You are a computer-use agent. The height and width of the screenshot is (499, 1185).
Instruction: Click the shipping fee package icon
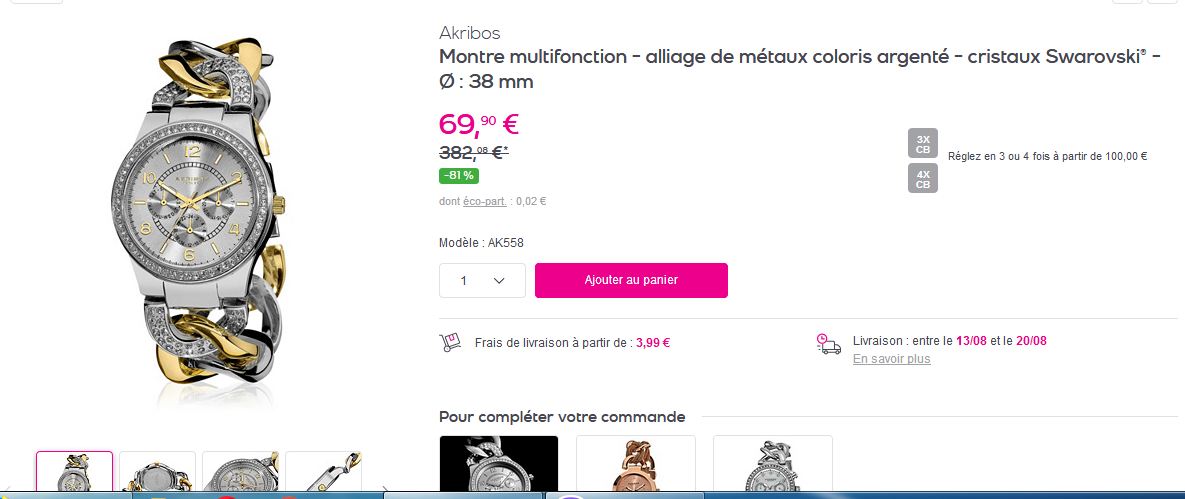click(x=450, y=342)
